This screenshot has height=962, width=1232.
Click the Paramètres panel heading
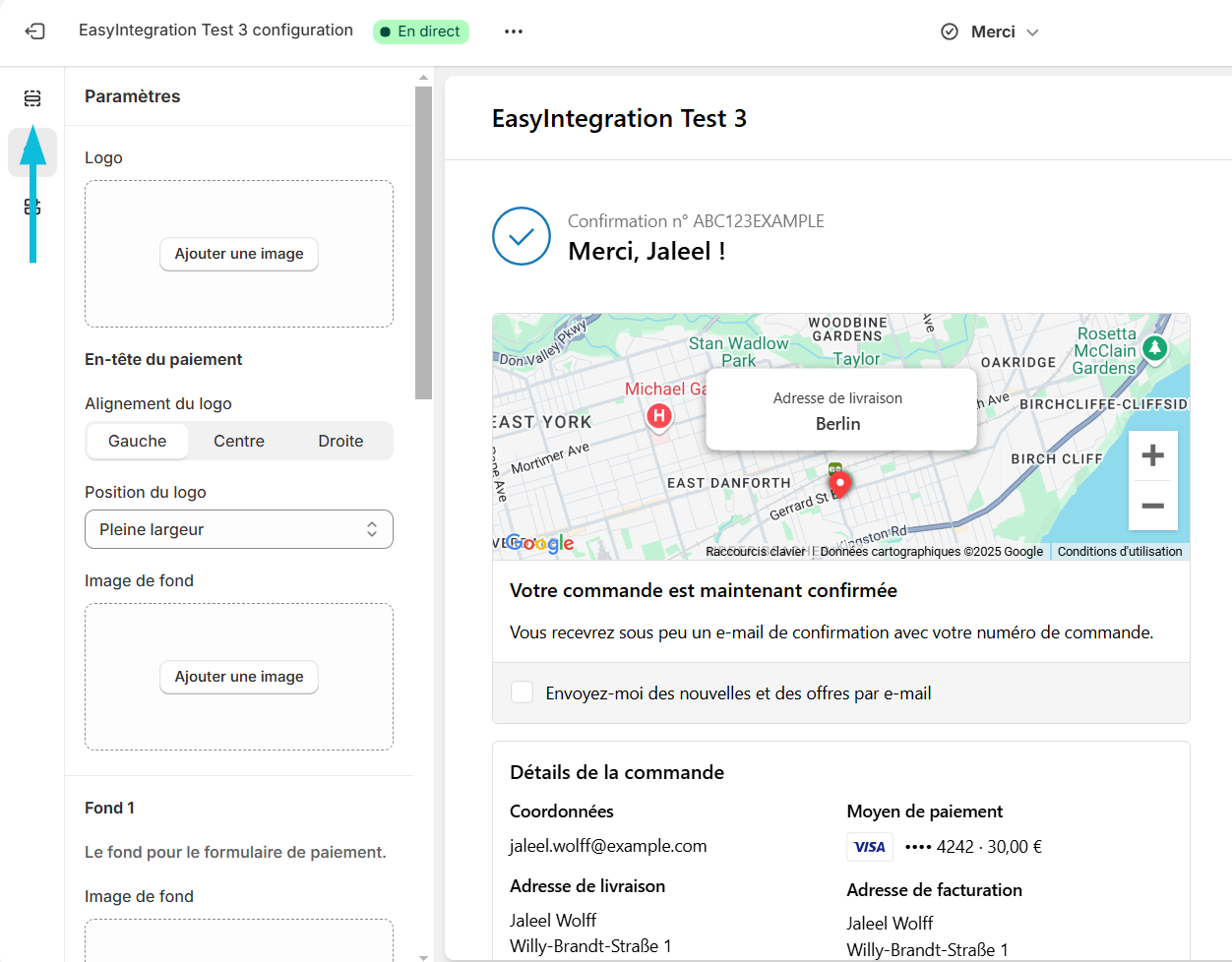click(x=133, y=96)
